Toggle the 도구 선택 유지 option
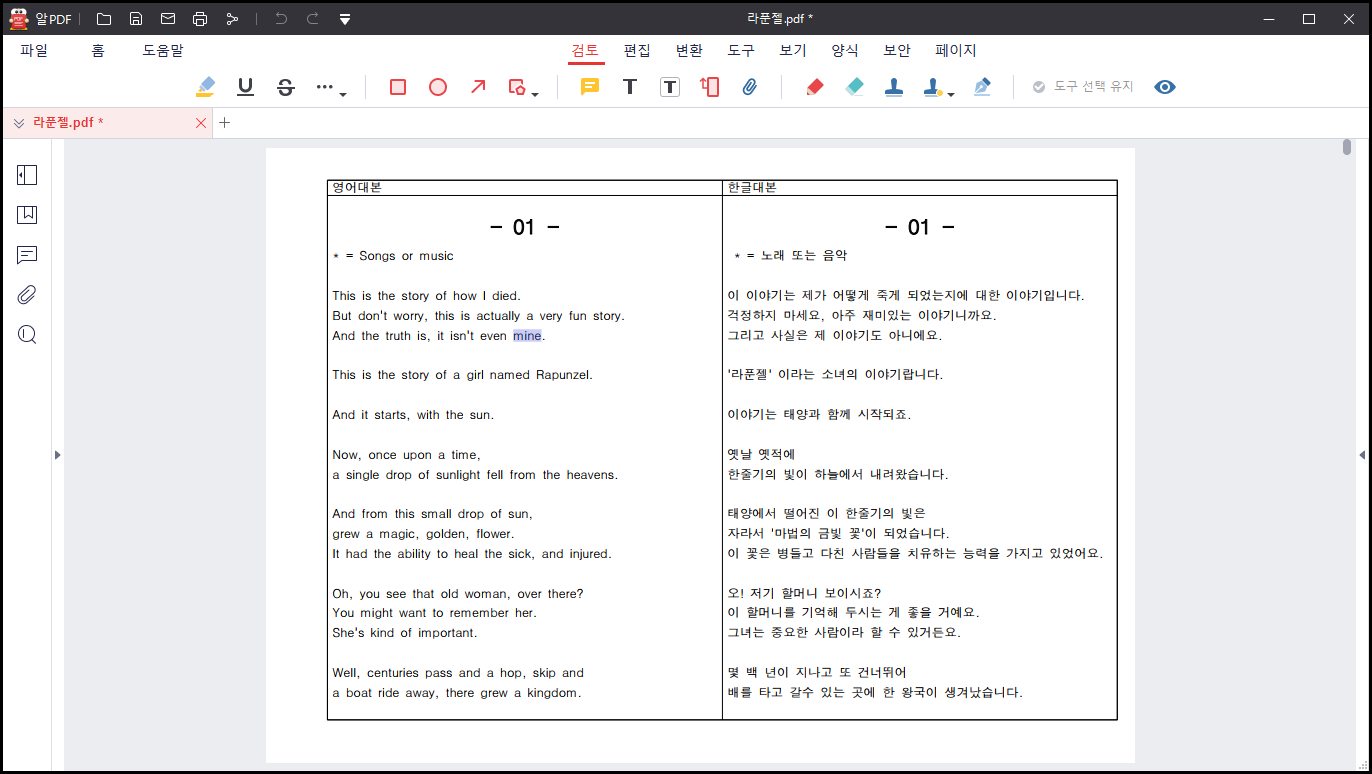The image size is (1372, 774). pyautogui.click(x=1083, y=87)
